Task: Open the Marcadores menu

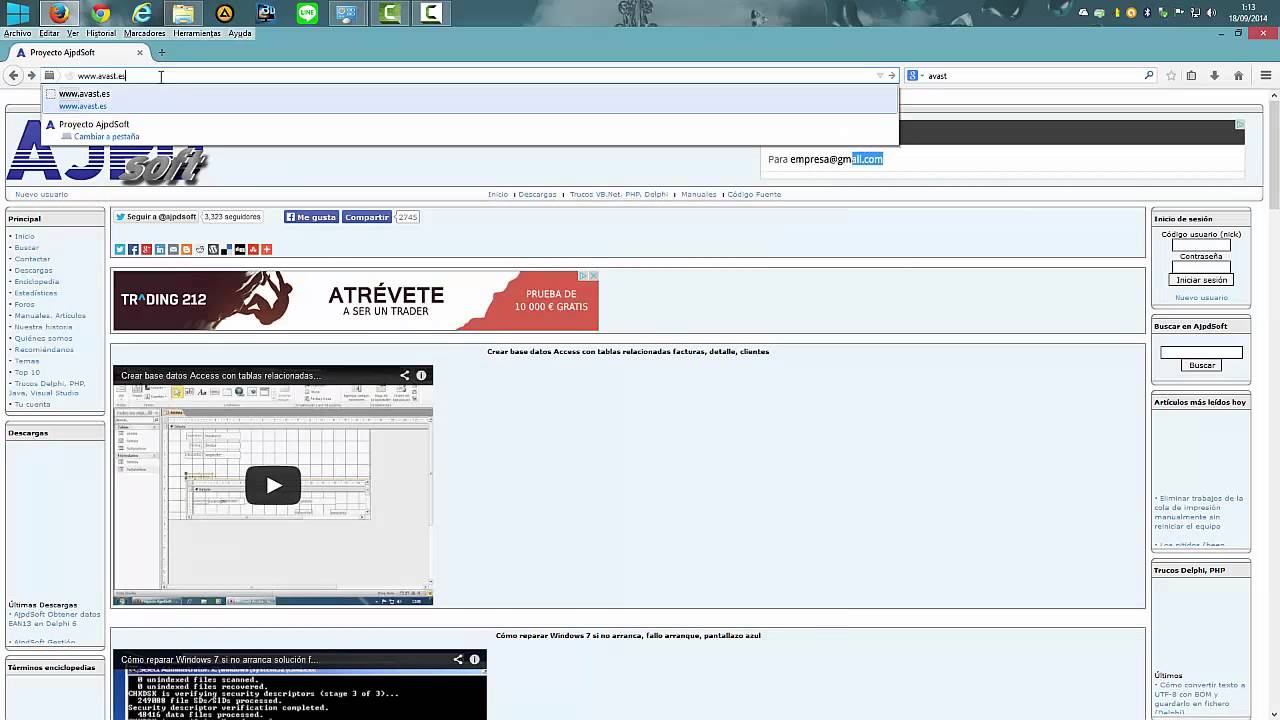Action: 144,33
